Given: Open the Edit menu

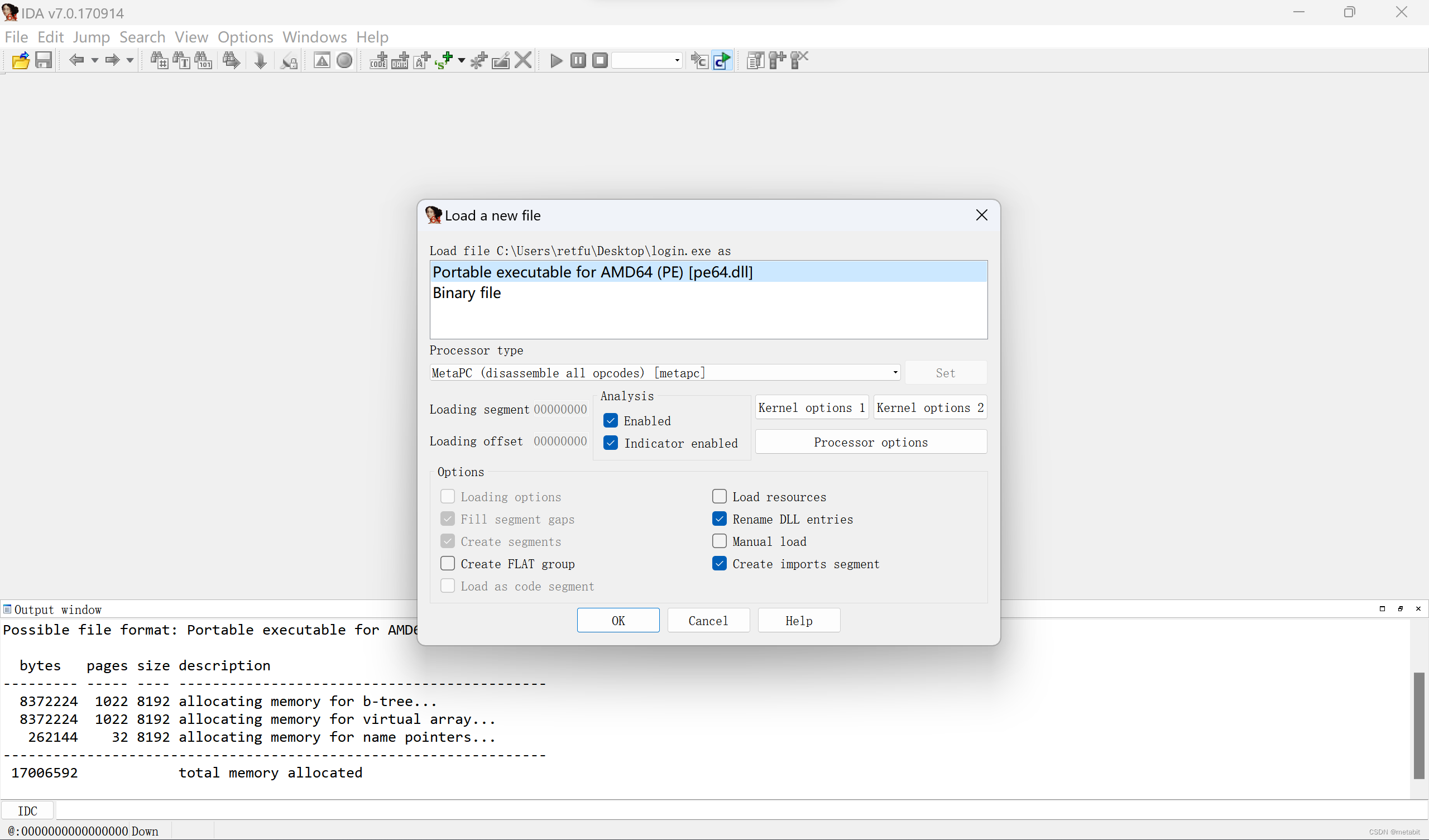Looking at the screenshot, I should coord(50,37).
